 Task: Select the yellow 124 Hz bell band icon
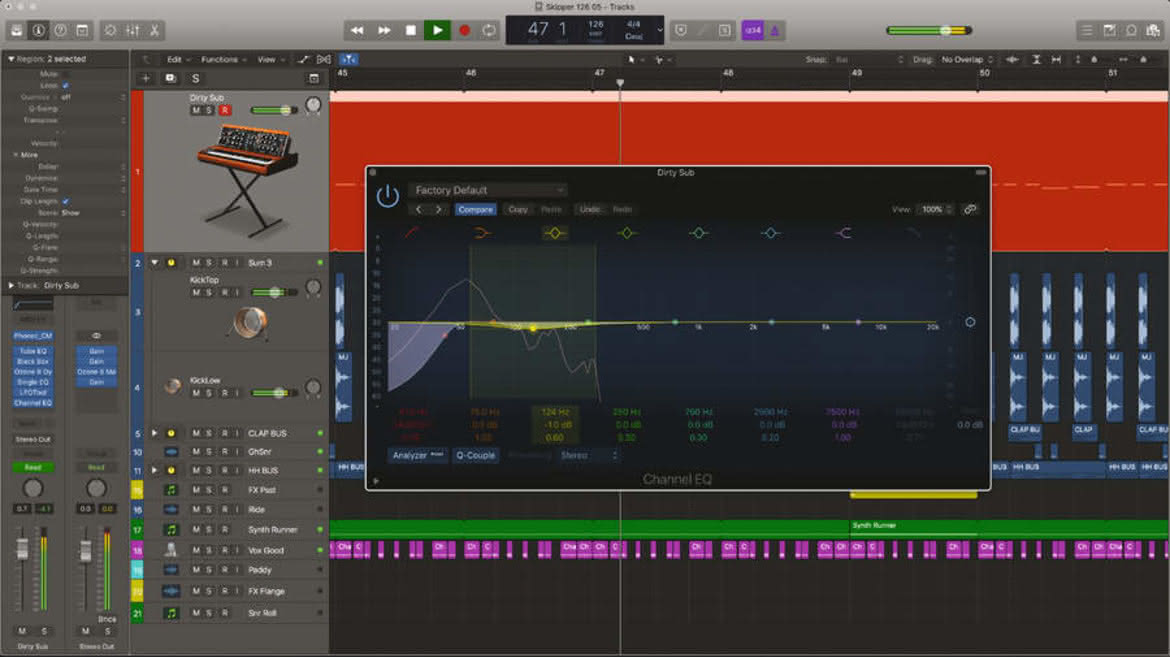coord(554,233)
